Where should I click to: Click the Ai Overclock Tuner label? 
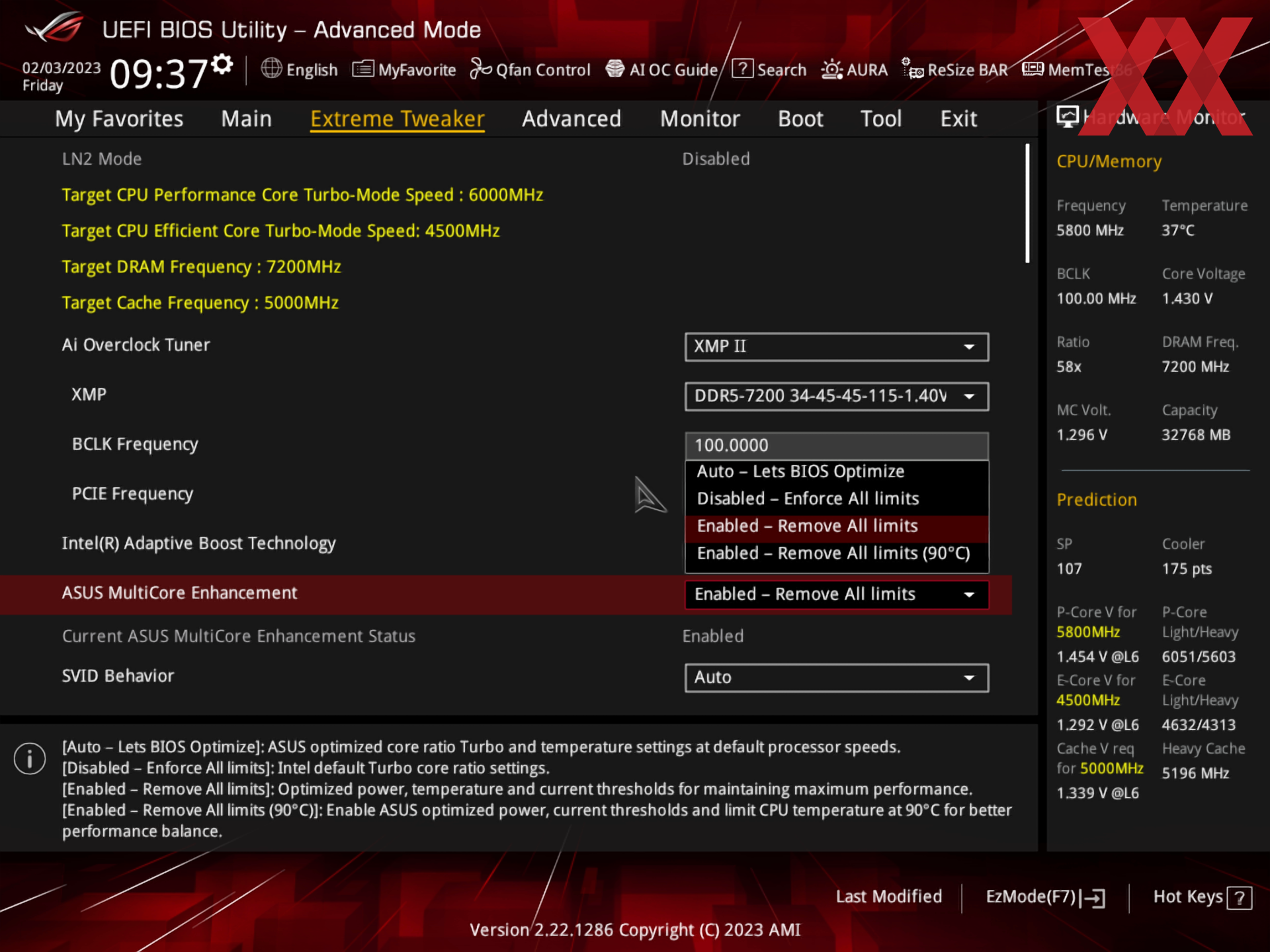coord(136,345)
